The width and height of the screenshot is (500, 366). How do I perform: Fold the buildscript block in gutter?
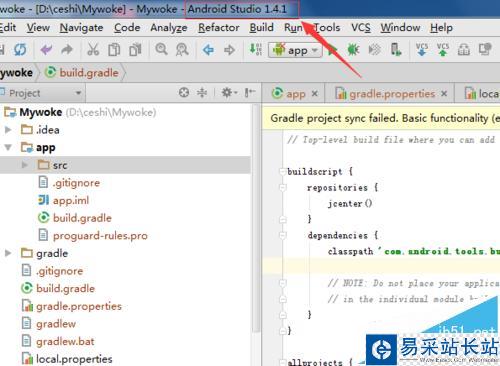click(283, 172)
